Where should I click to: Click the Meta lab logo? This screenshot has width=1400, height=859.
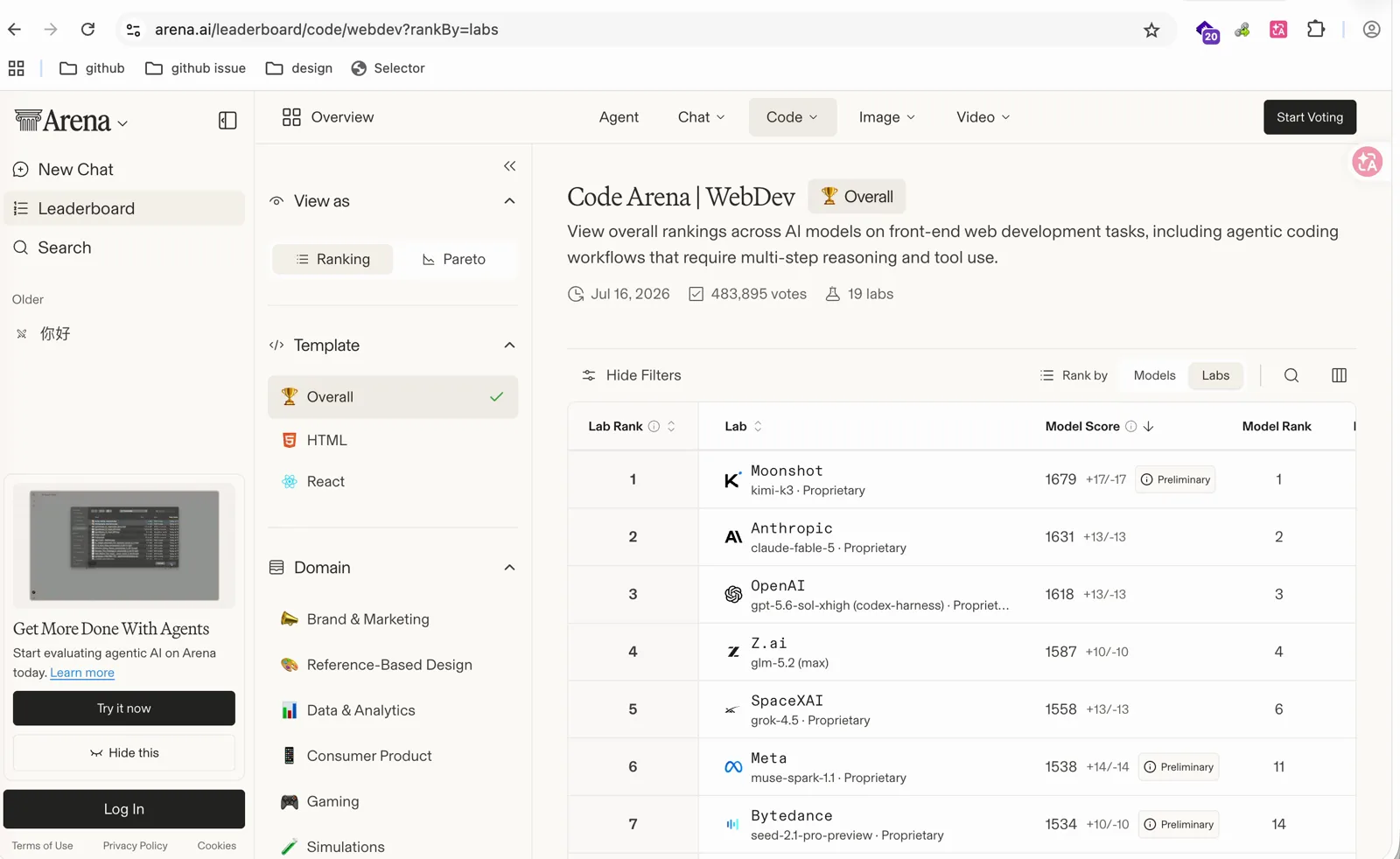coord(733,767)
